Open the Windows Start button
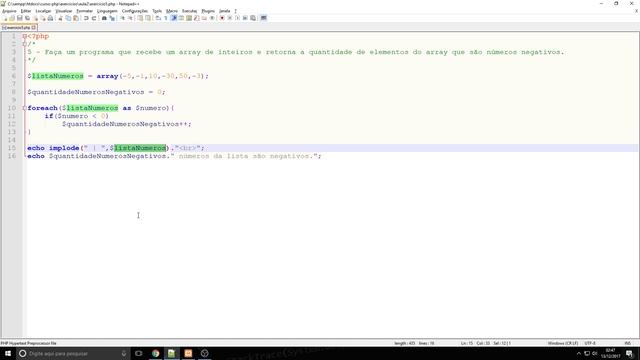Screen dimensions: 640x360 point(8,353)
